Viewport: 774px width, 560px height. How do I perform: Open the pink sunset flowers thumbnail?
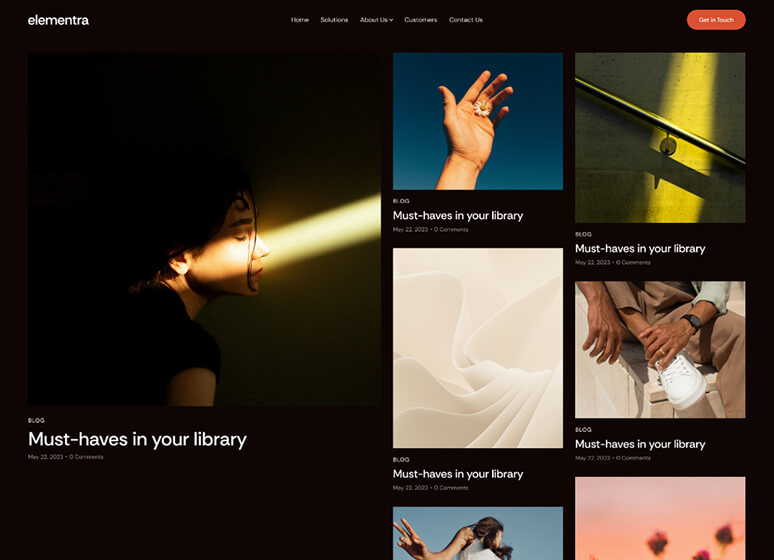(660, 519)
